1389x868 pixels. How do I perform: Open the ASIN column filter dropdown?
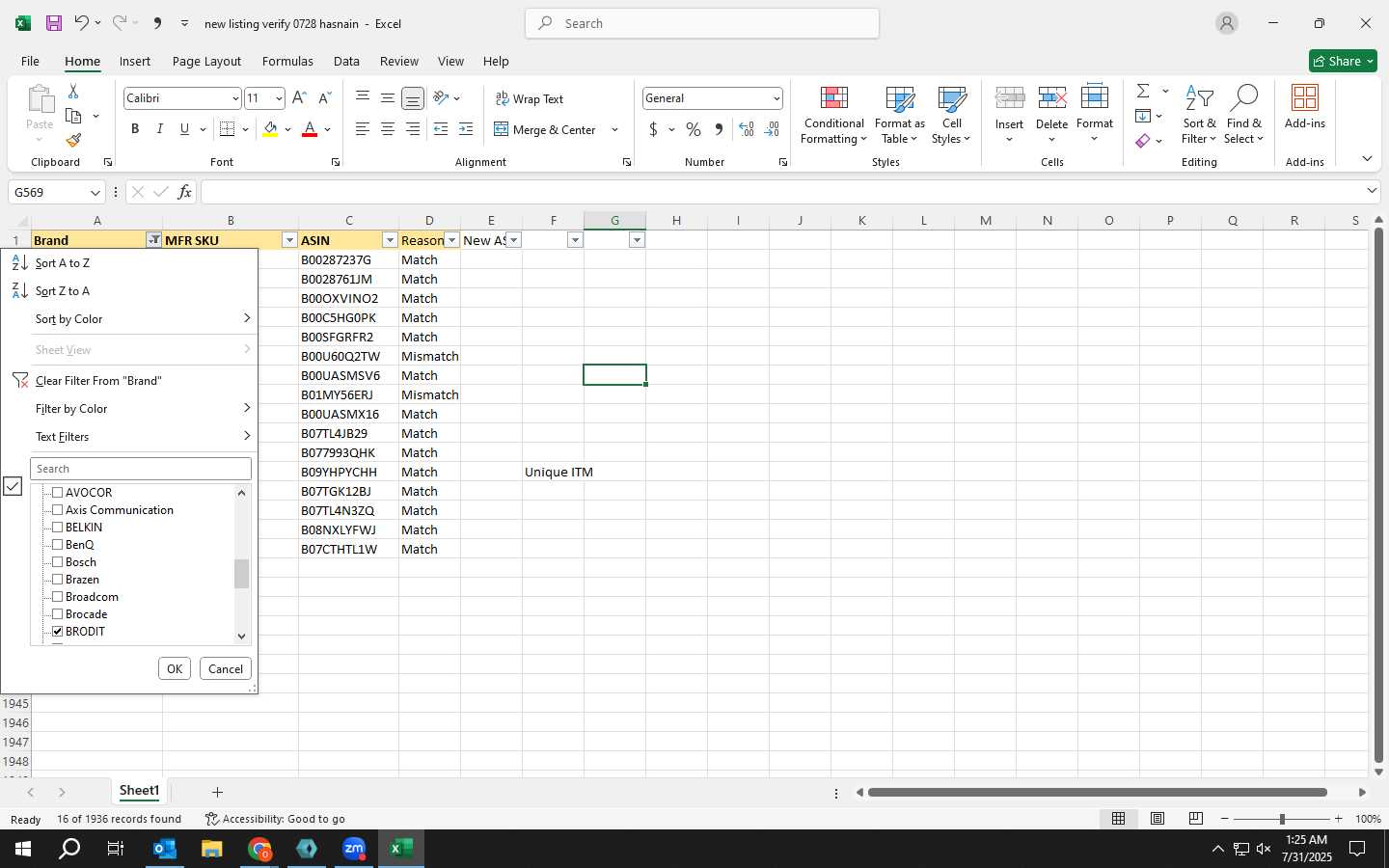pos(390,240)
